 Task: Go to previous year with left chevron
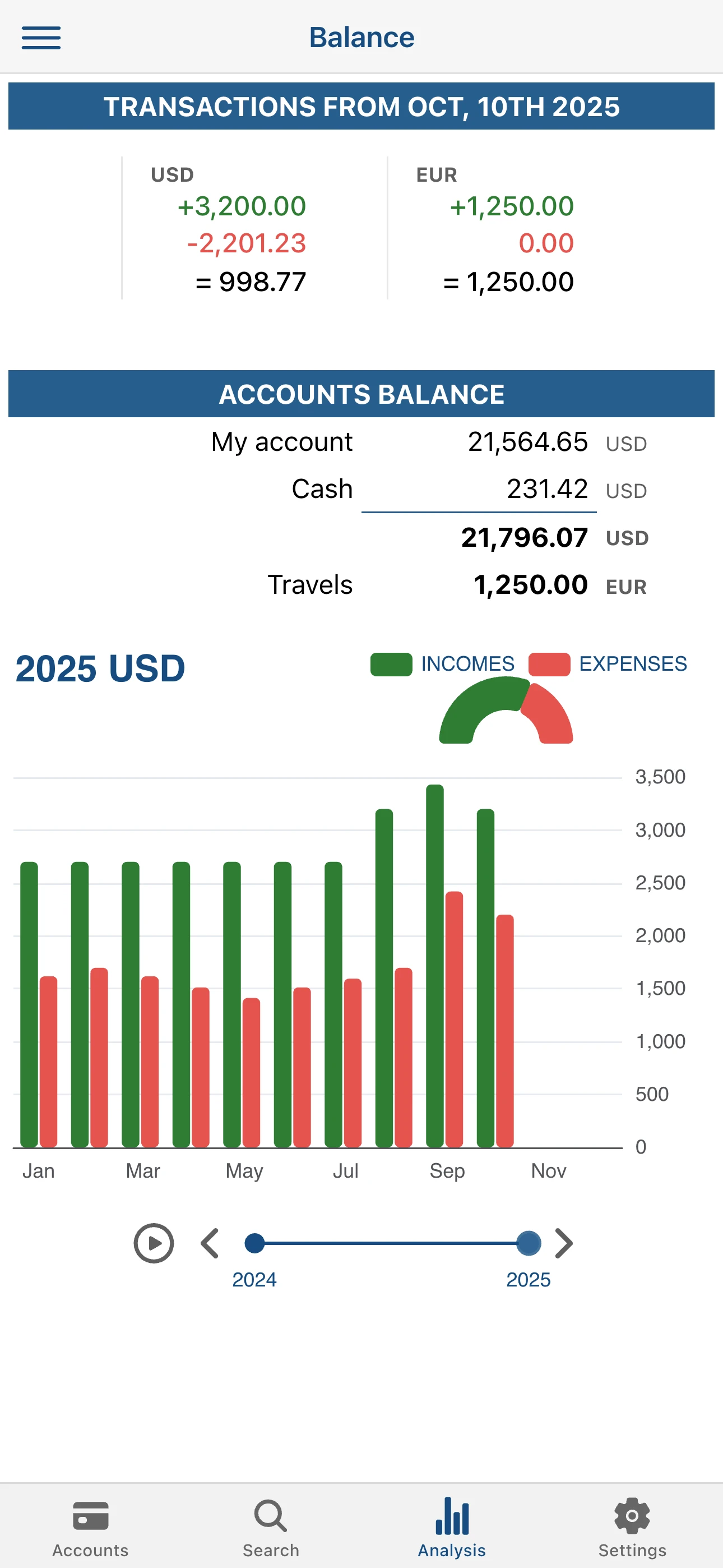[210, 1243]
